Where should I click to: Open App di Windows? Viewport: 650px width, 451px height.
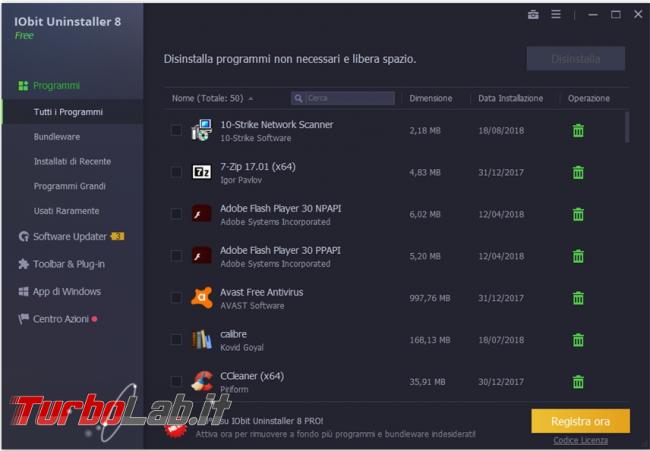pyautogui.click(x=67, y=291)
